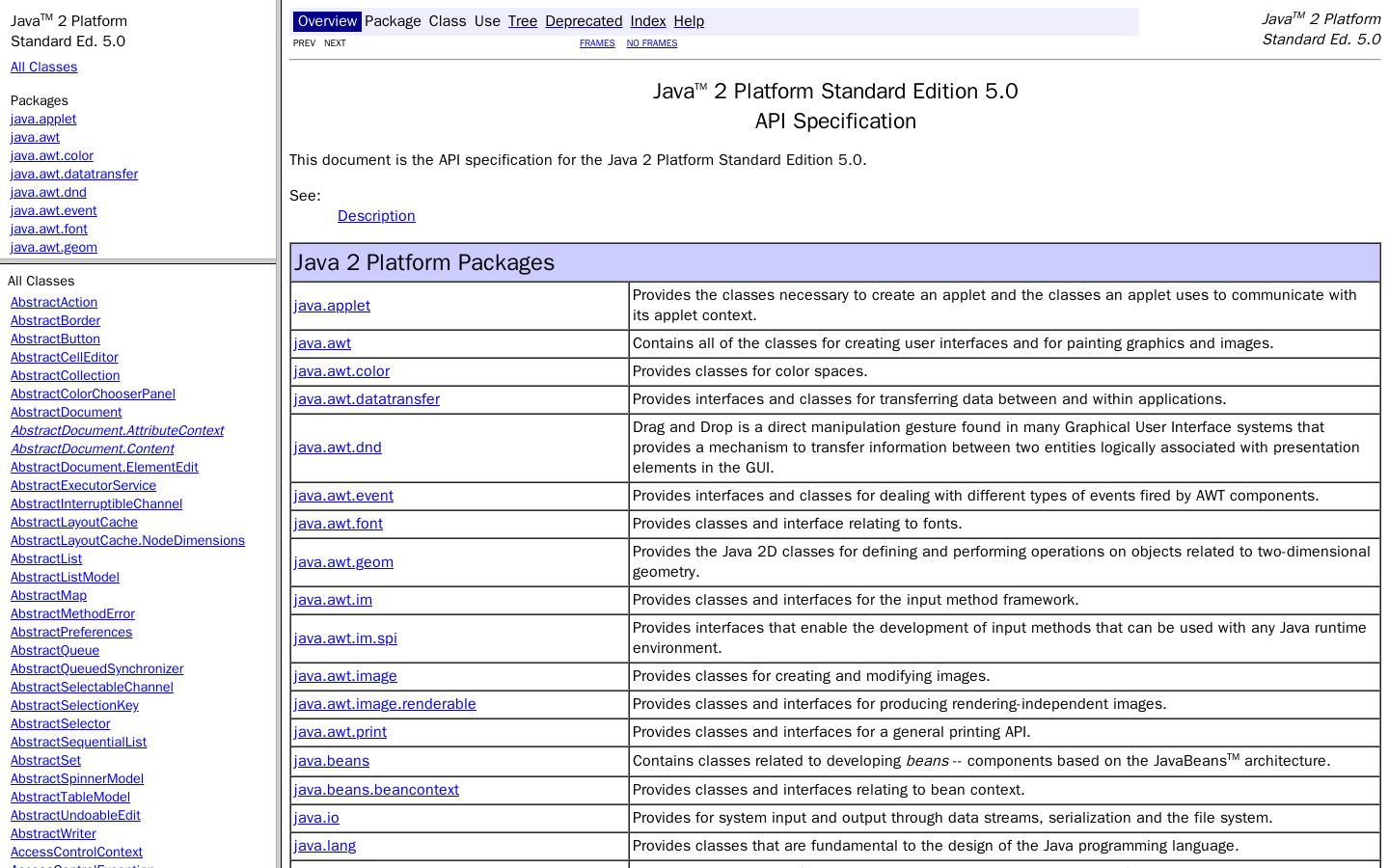The image size is (1389, 868).
Task: Open the java.awt.print package
Action: pyautogui.click(x=340, y=732)
